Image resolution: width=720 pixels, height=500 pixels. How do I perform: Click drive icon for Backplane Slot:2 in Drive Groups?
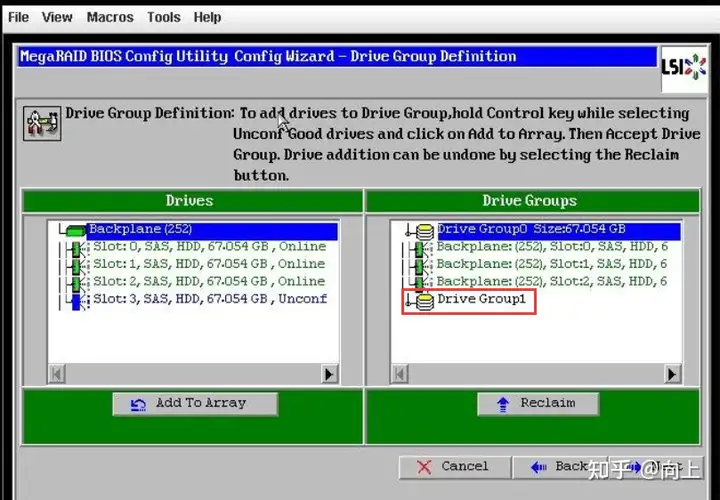click(x=420, y=283)
